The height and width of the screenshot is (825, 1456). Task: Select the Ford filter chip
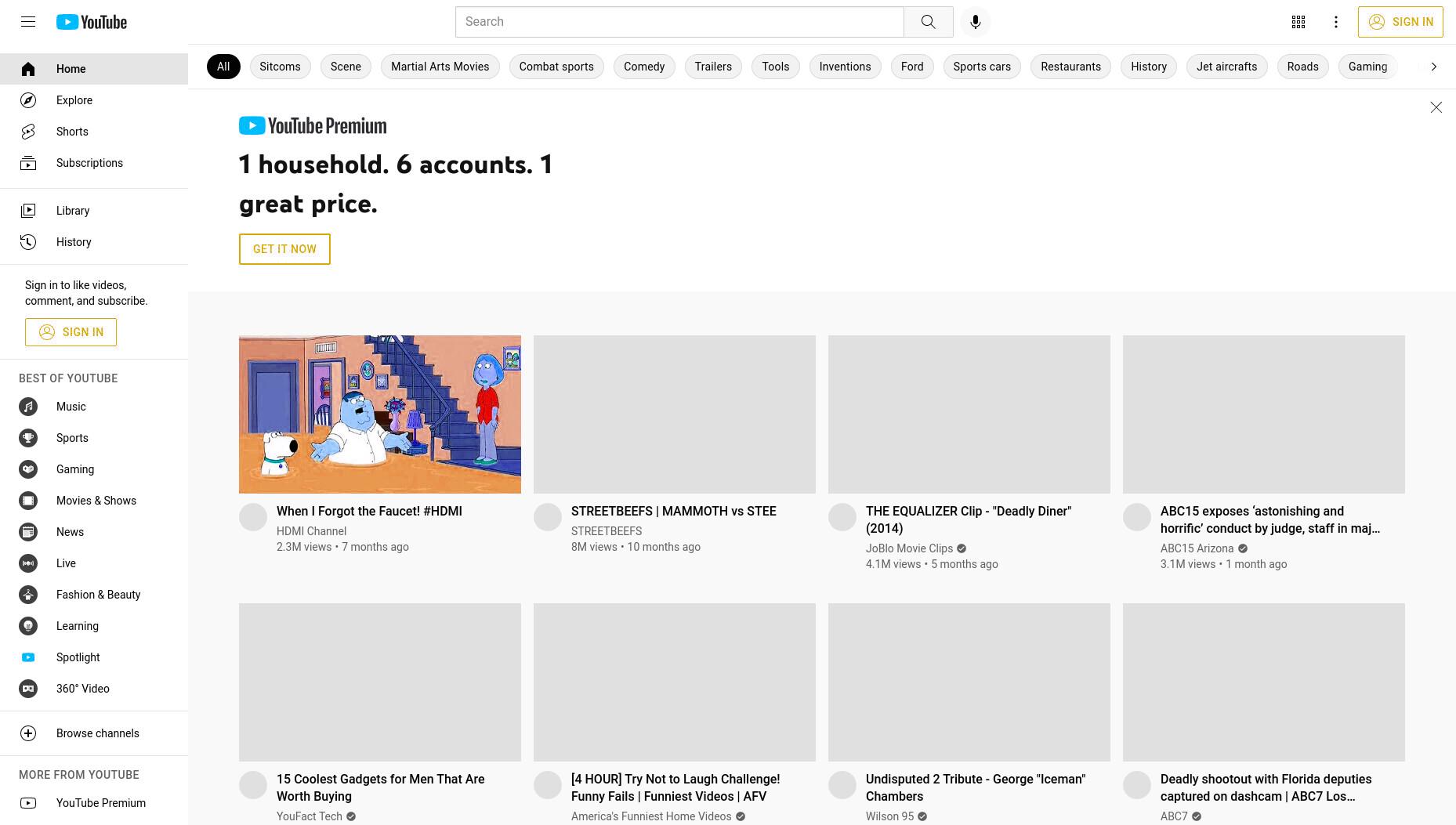pos(912,67)
